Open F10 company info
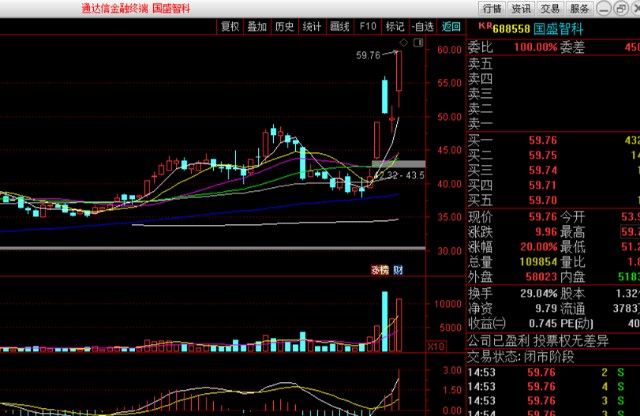The image size is (640, 416). pyautogui.click(x=368, y=27)
